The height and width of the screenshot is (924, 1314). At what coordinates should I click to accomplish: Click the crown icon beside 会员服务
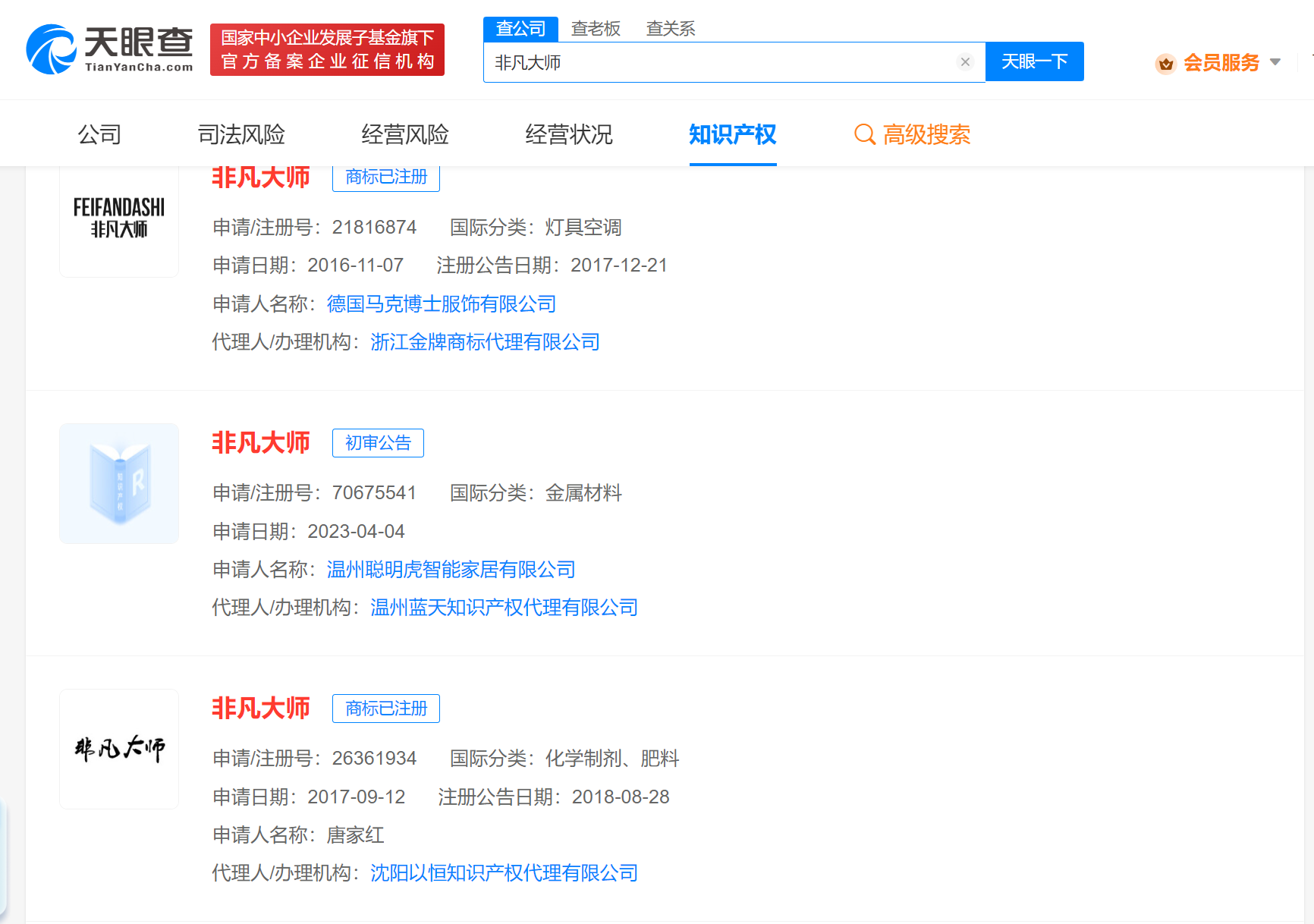(1166, 64)
